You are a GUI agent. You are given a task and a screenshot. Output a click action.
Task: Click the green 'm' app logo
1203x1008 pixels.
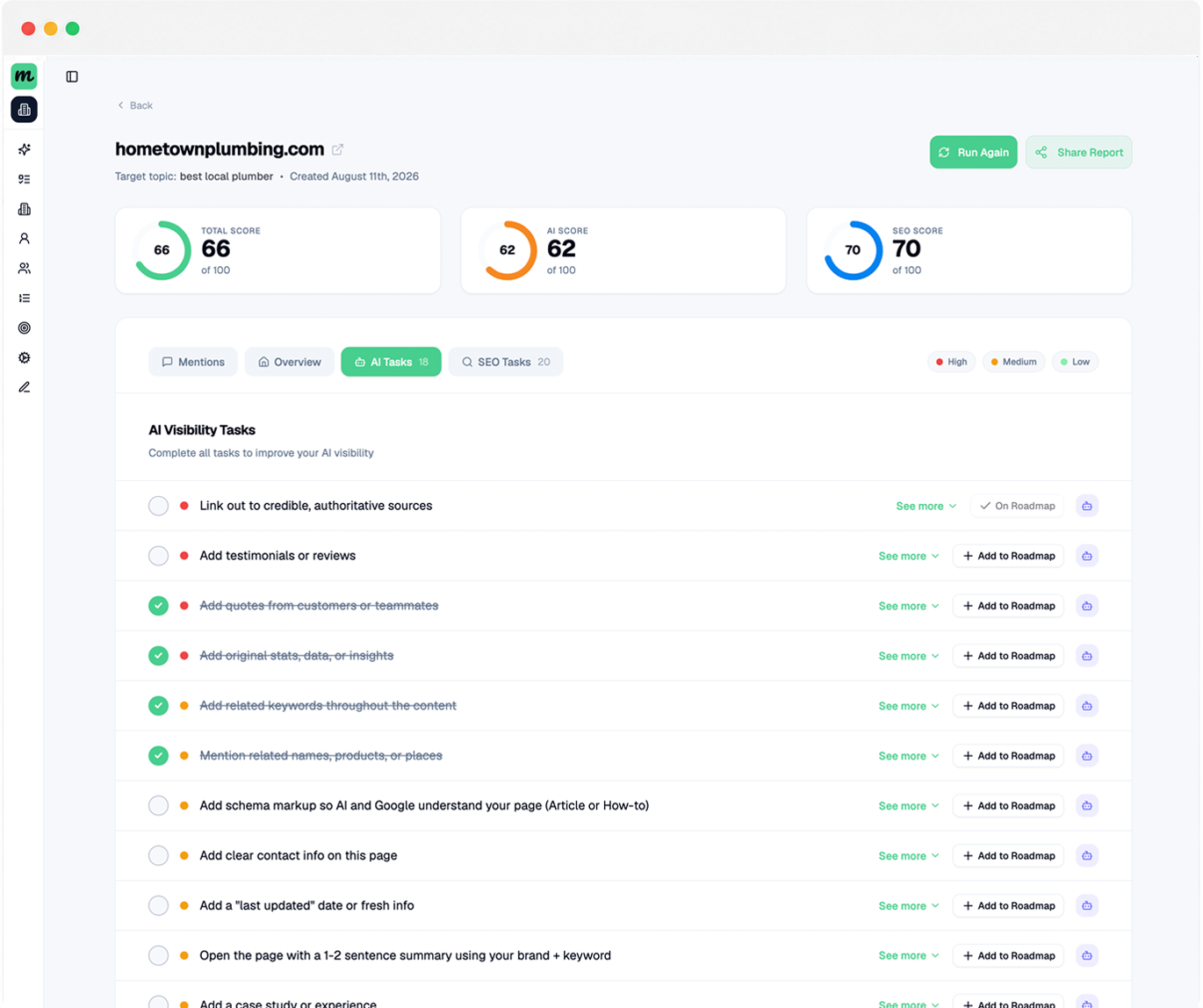pyautogui.click(x=24, y=76)
